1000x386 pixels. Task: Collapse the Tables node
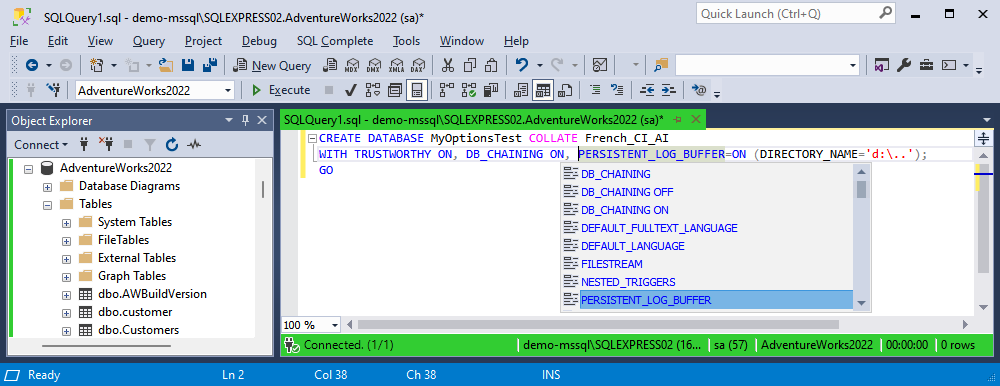47,205
